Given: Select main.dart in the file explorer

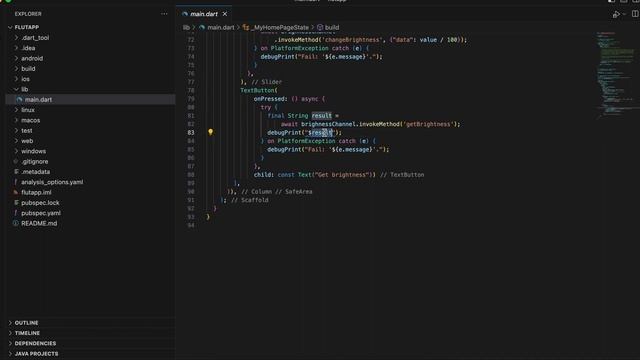Looking at the screenshot, I should 38,100.
